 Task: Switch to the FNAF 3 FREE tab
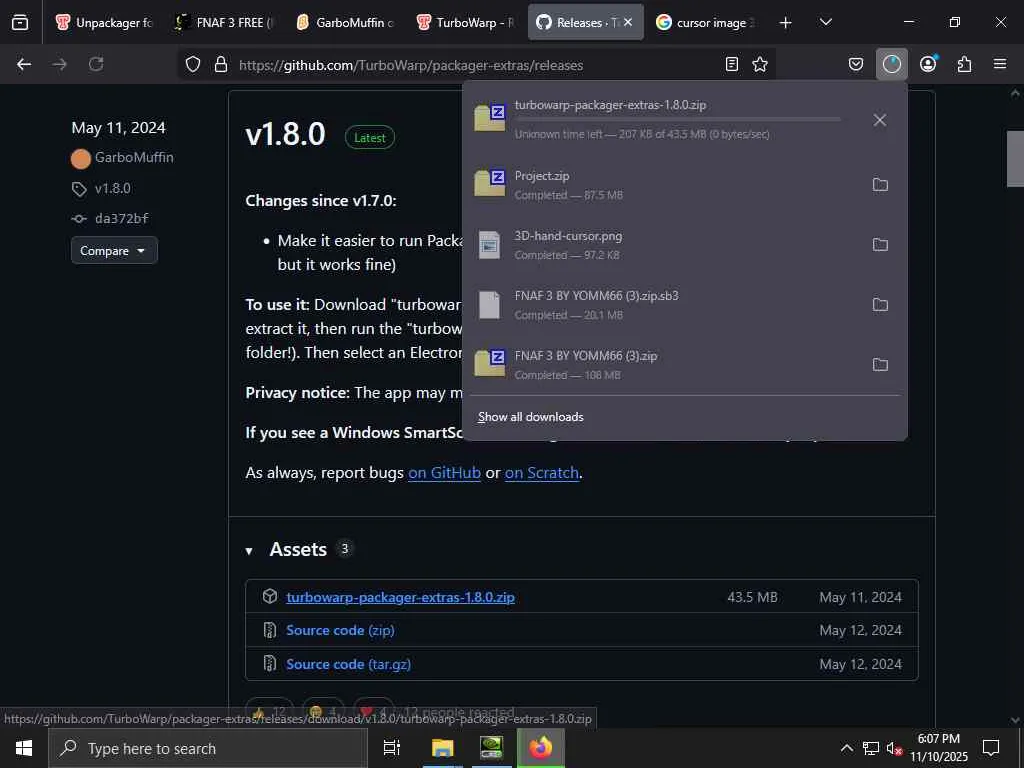click(225, 23)
